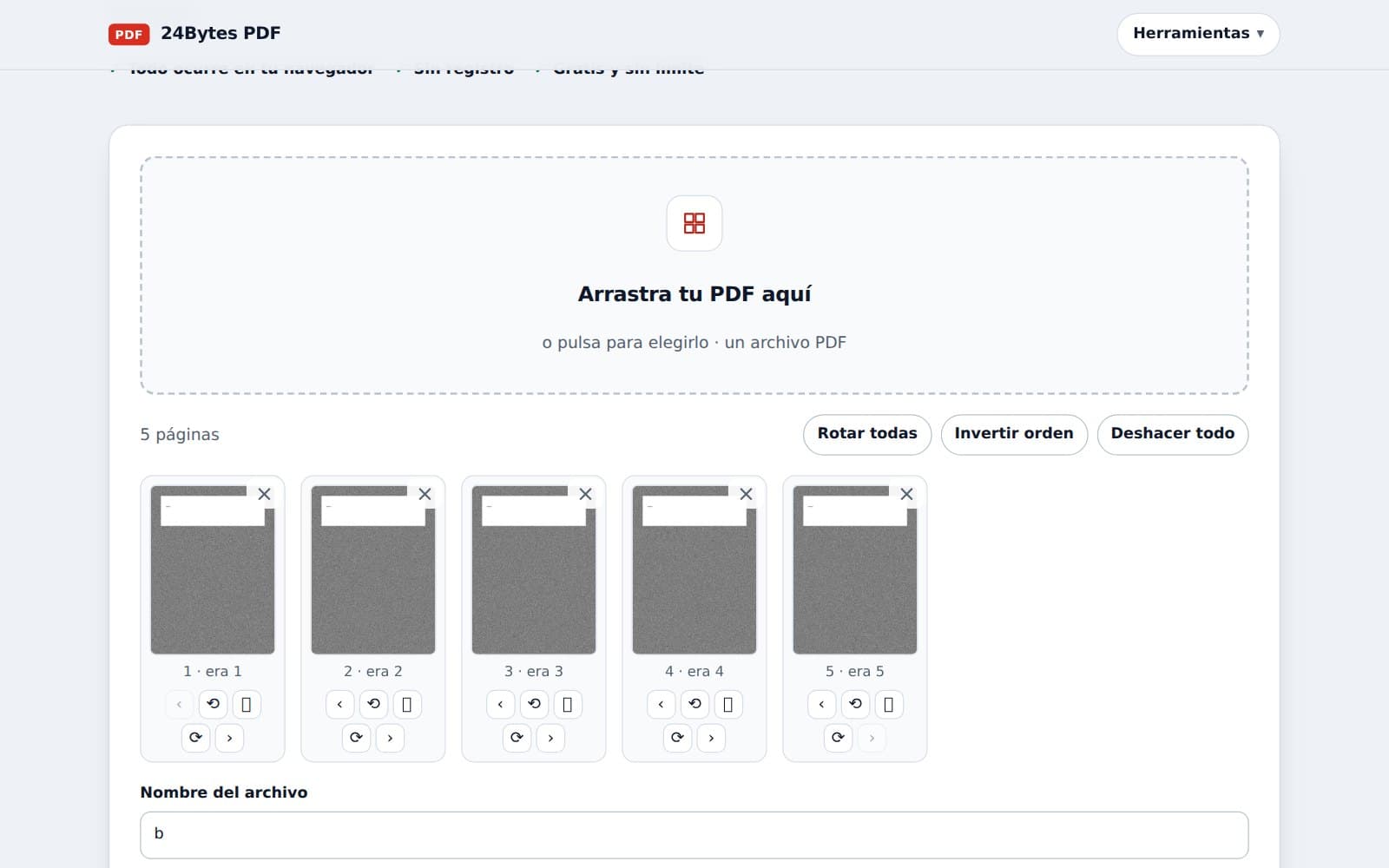Click the rectangle-glyph button on page 1 card
The width and height of the screenshot is (1389, 868).
[x=247, y=704]
